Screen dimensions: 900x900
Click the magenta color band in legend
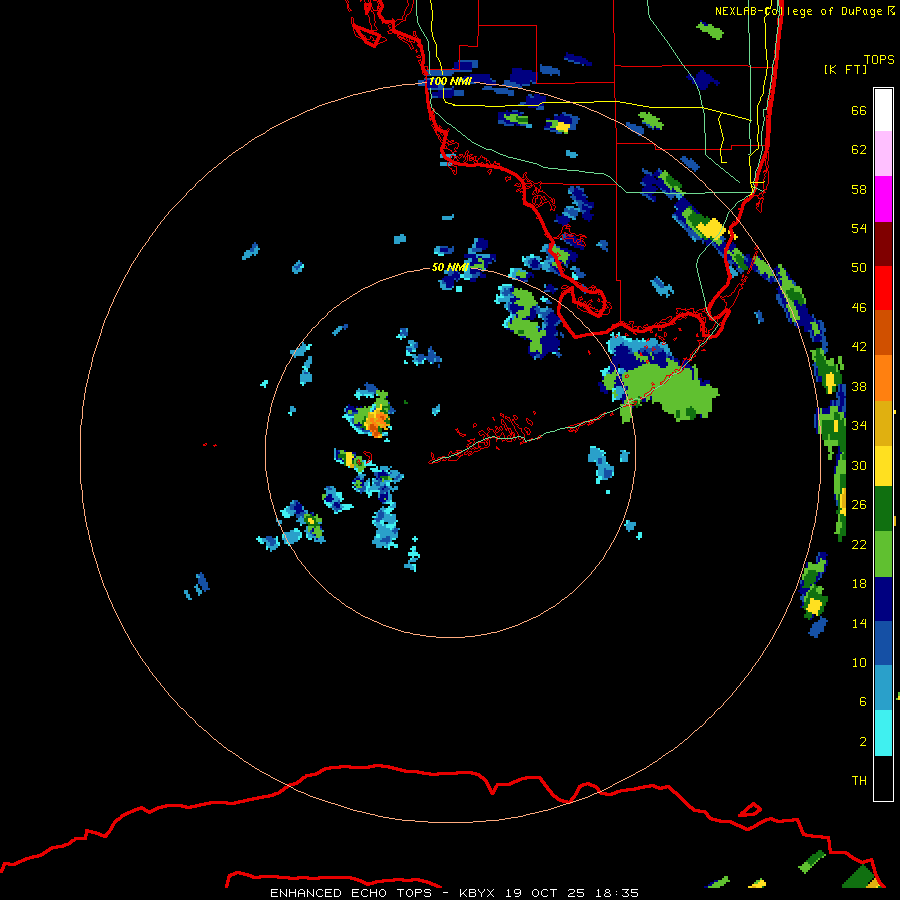[883, 199]
